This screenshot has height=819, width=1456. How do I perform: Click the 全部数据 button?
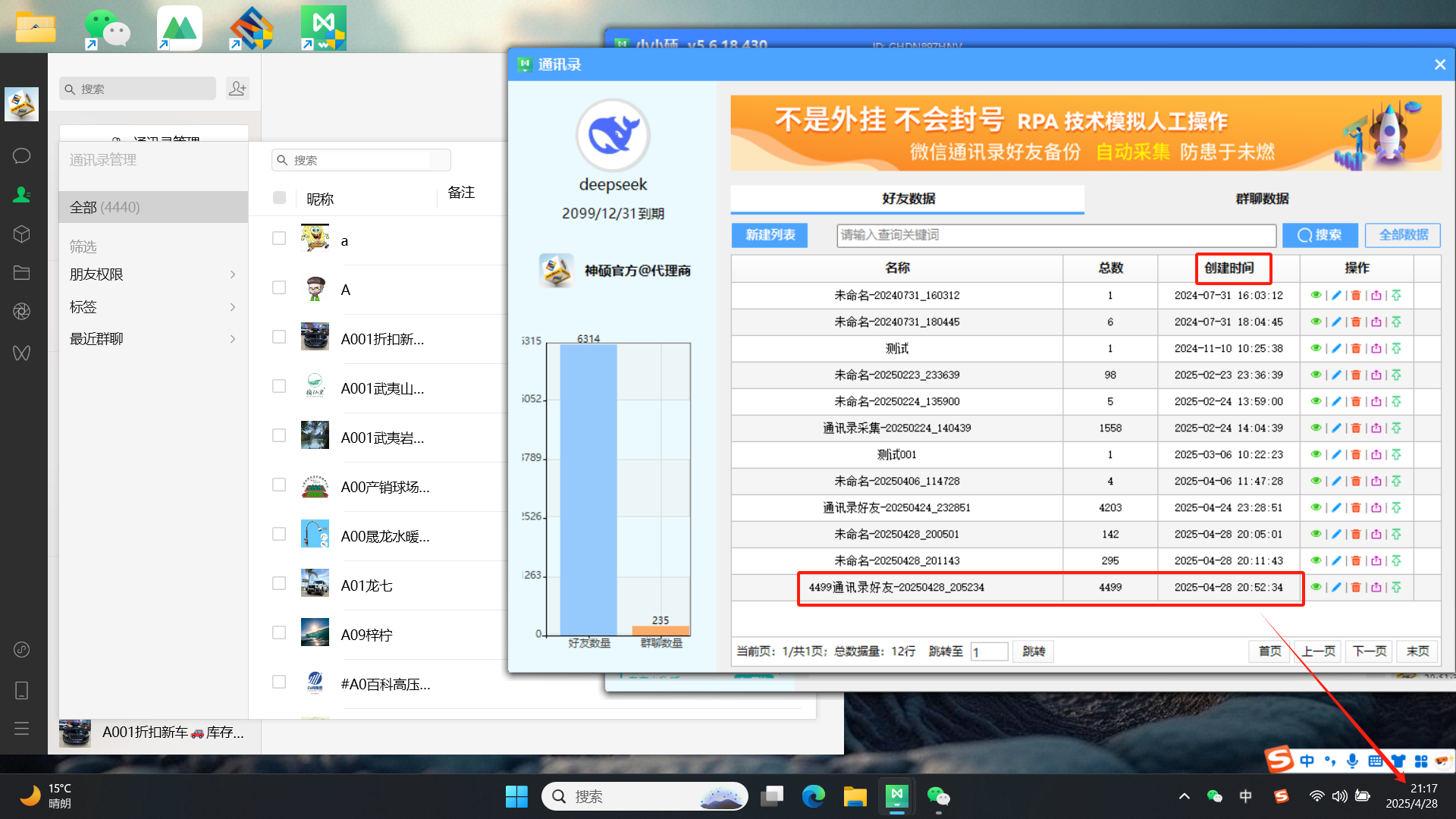pos(1403,235)
